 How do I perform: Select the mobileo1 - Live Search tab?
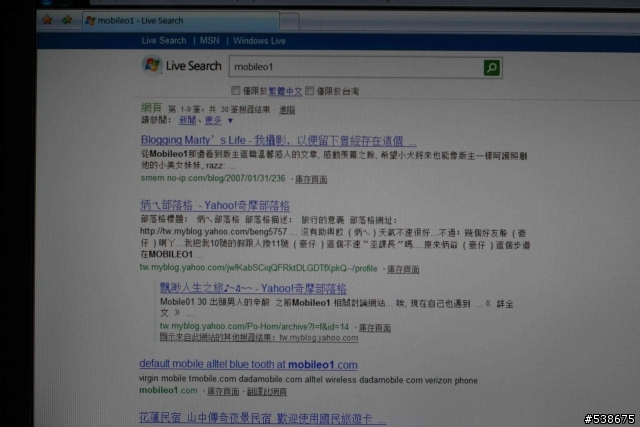coord(181,21)
